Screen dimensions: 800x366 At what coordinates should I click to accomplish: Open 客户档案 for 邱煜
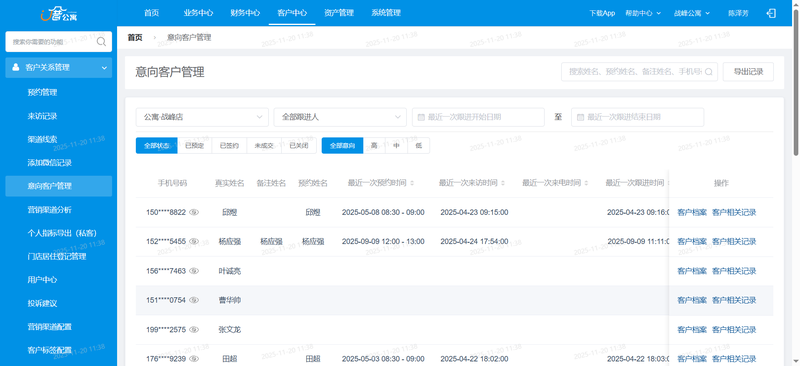692,212
